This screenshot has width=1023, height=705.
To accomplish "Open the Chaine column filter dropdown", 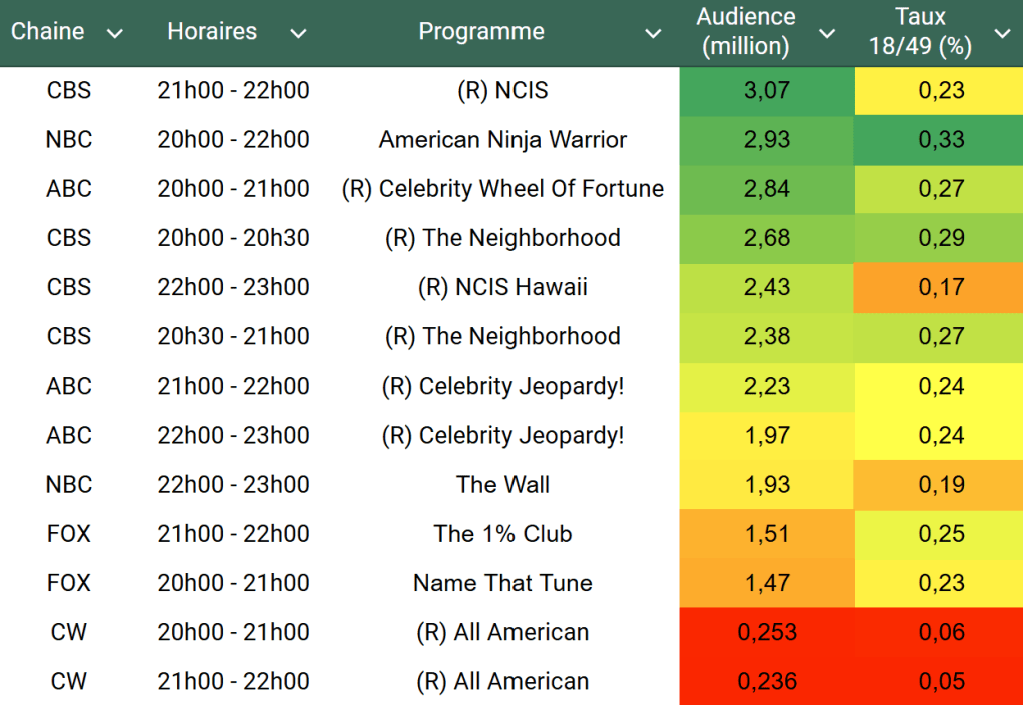I will pyautogui.click(x=115, y=34).
